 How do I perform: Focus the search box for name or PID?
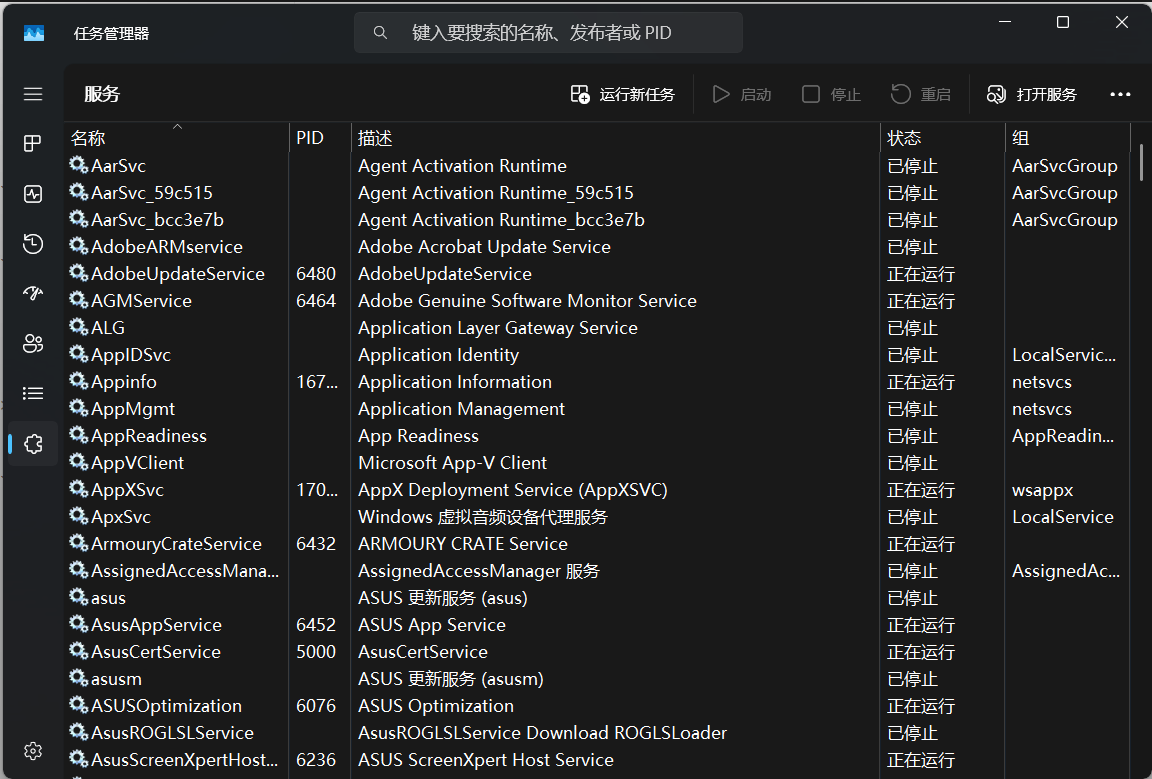click(548, 32)
